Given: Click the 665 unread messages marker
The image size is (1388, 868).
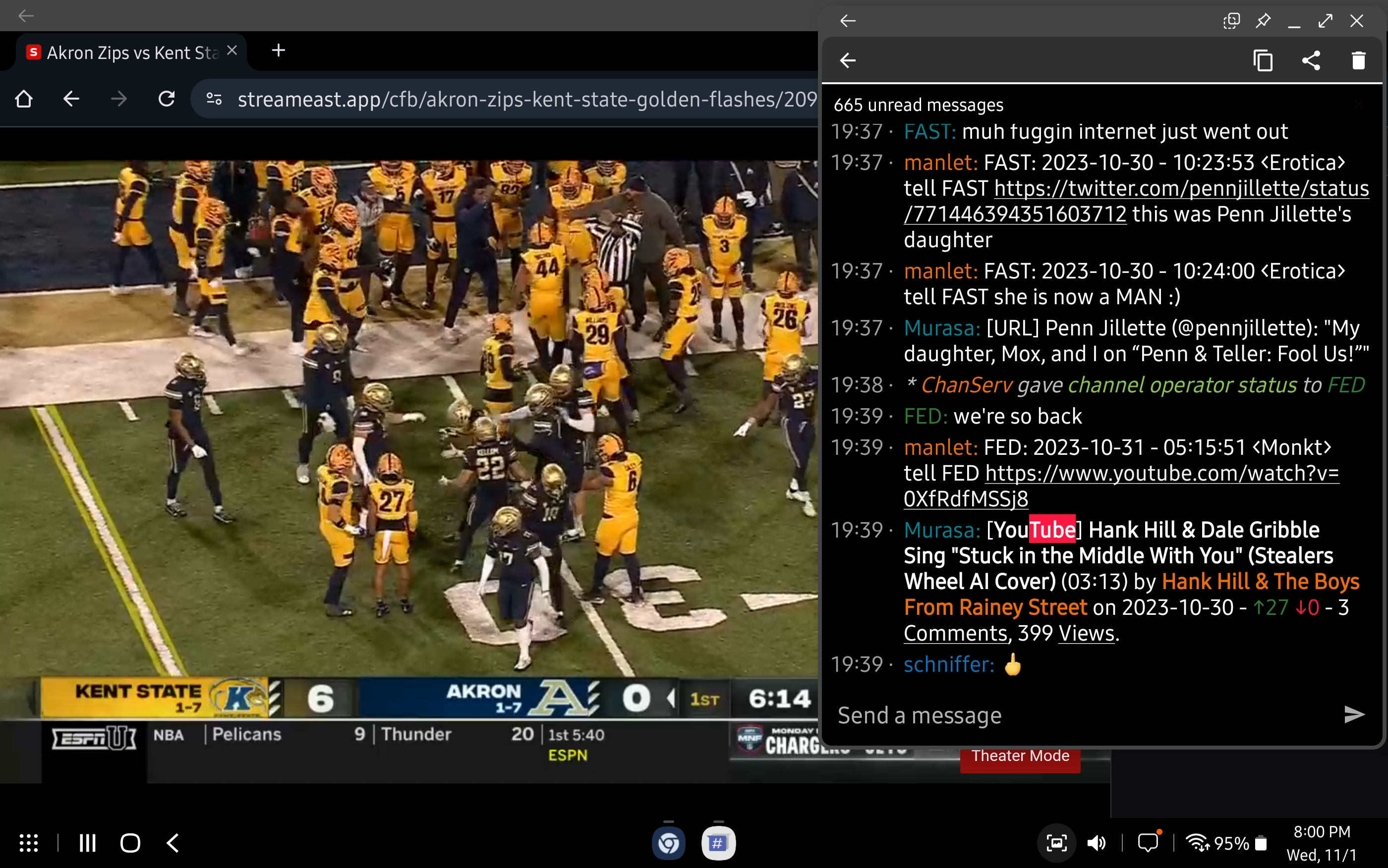Looking at the screenshot, I should 919,105.
